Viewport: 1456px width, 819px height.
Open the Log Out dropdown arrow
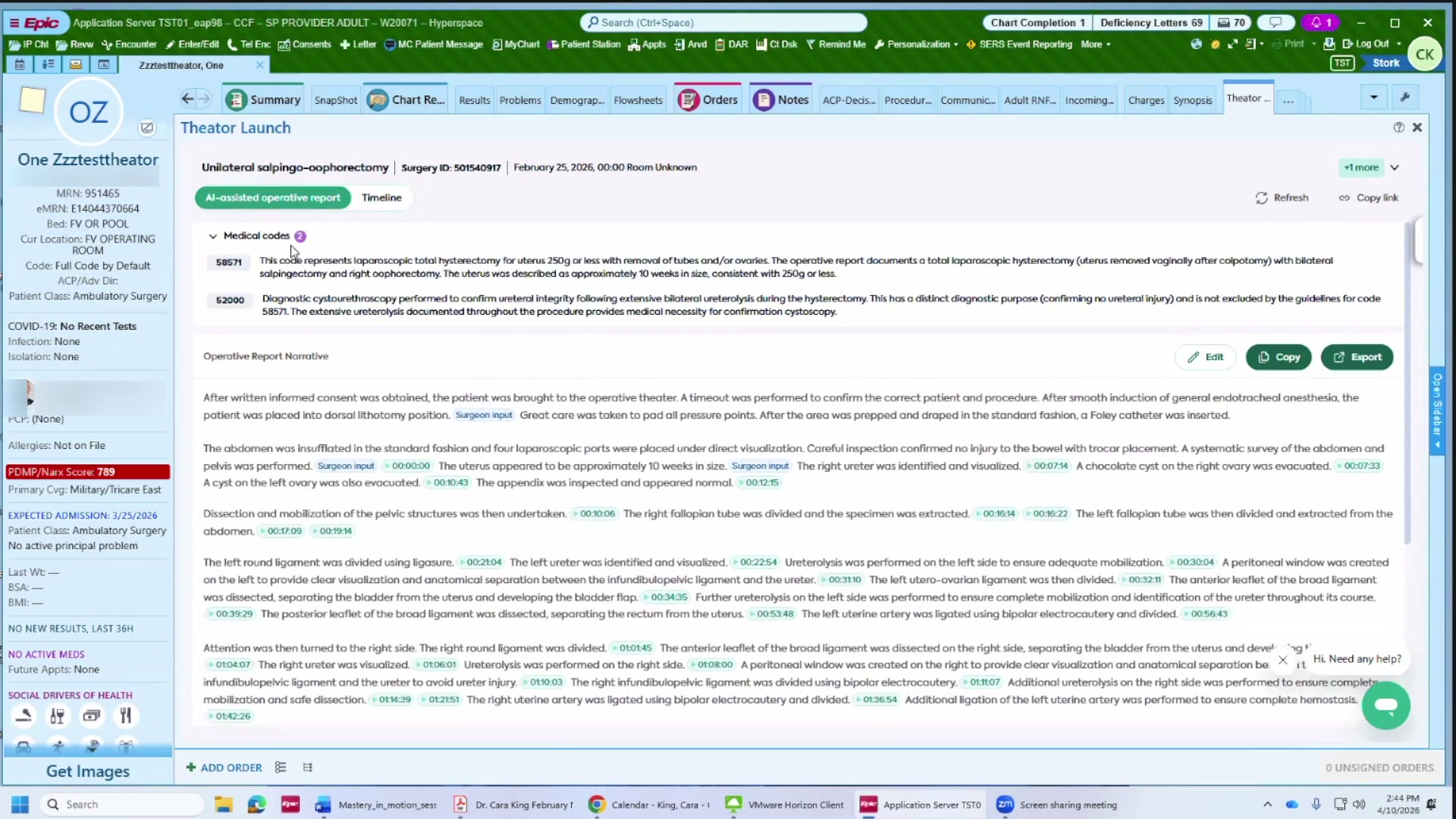(x=1398, y=44)
